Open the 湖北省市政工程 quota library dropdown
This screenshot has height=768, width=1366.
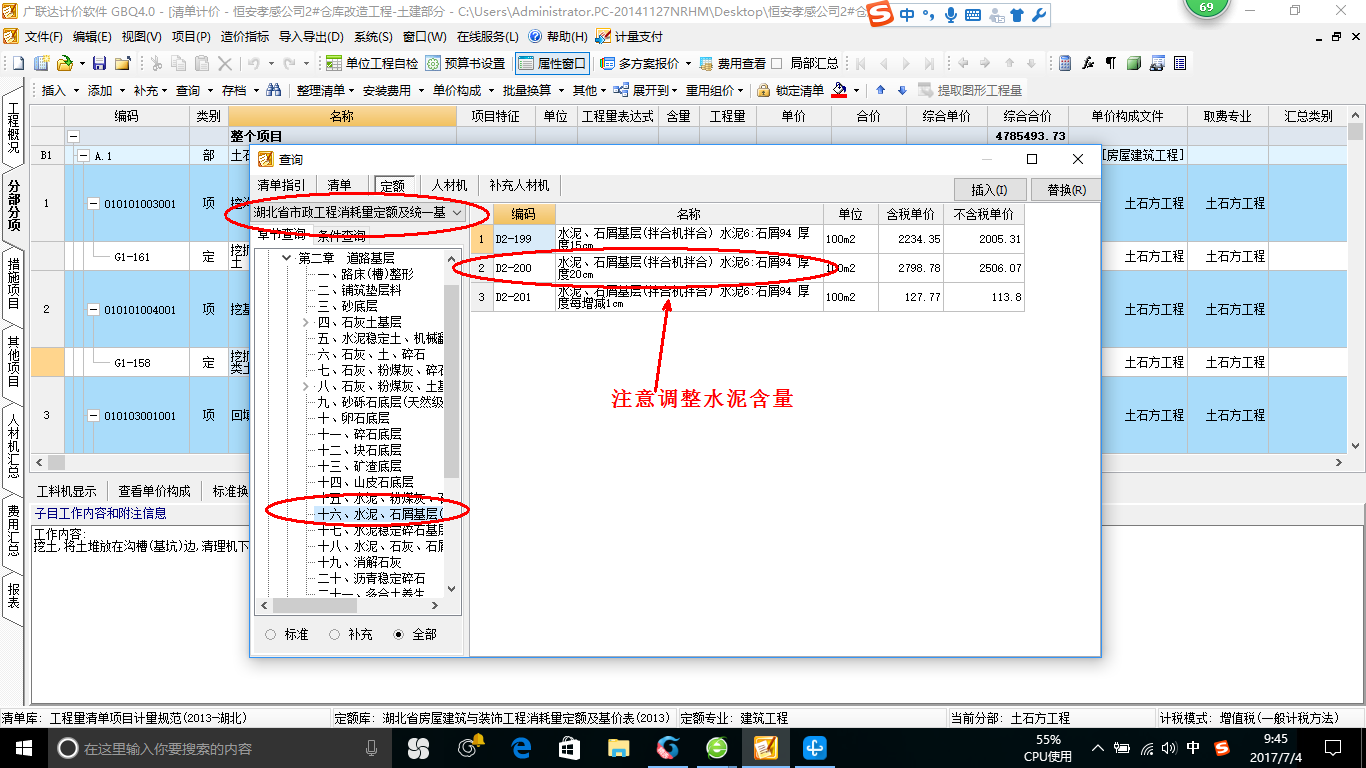(456, 212)
